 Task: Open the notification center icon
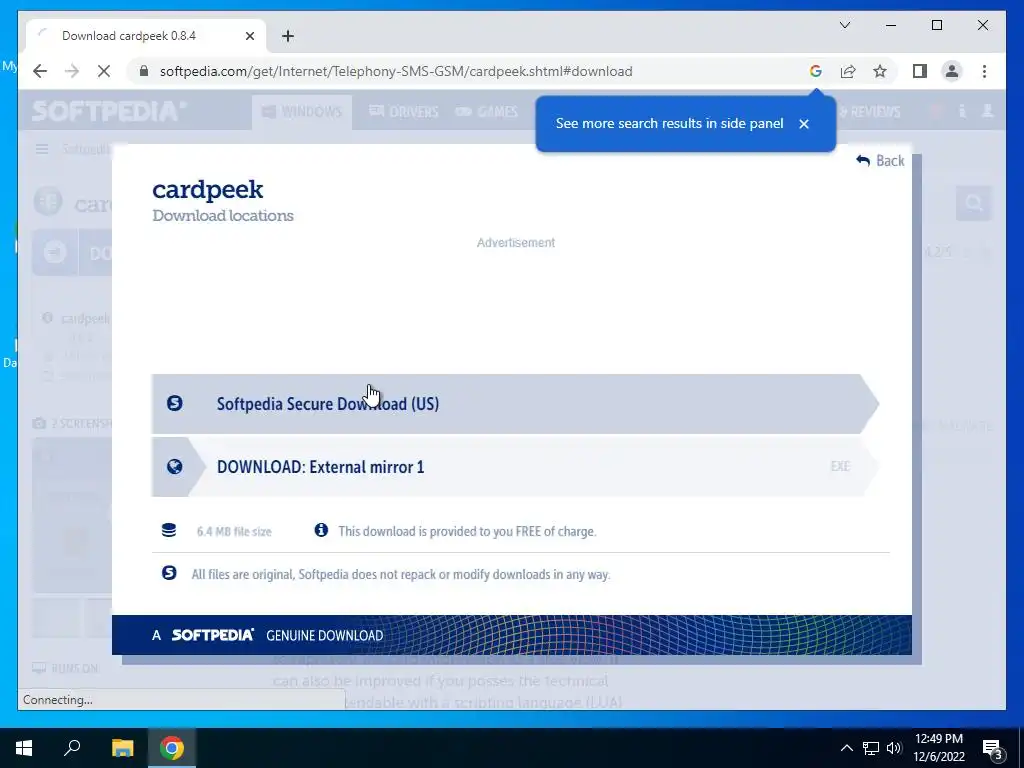(992, 748)
